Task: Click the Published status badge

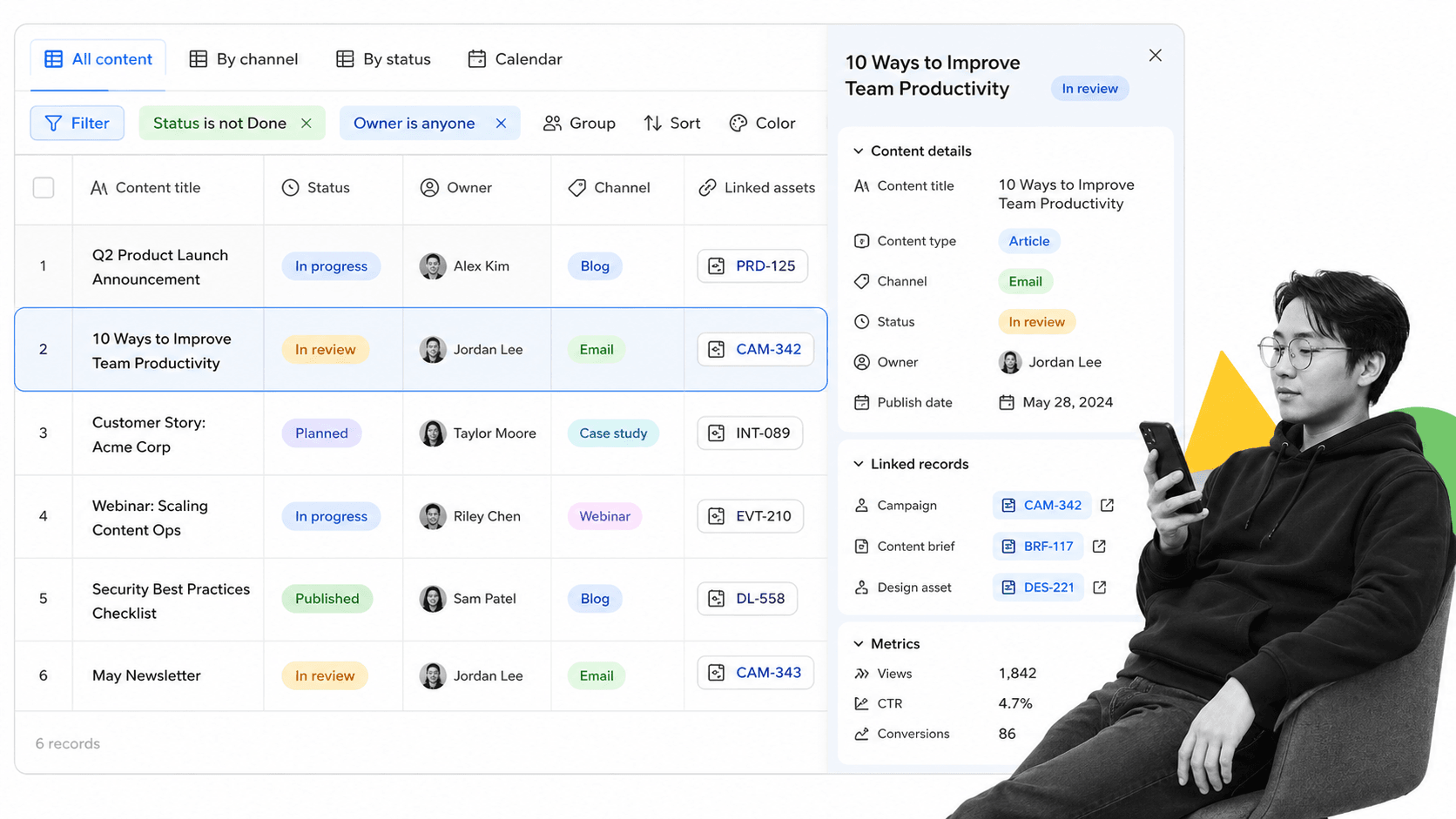Action: click(327, 599)
